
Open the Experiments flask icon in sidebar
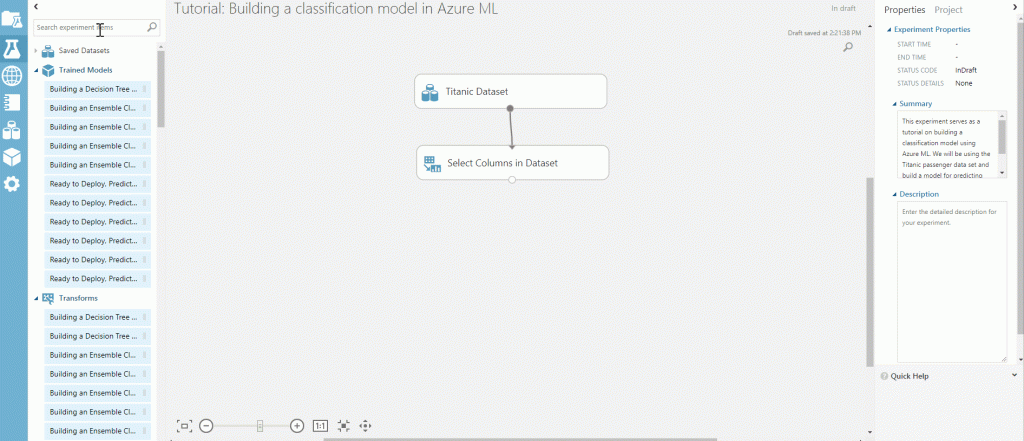[12, 47]
